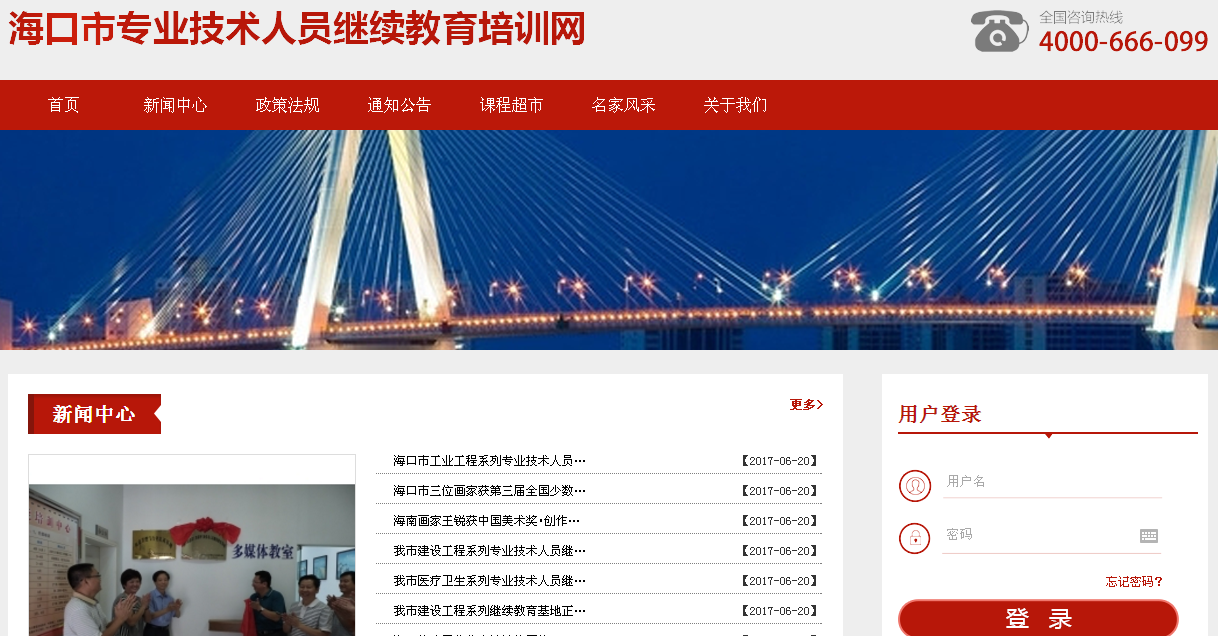Click the bridge banner image
The image size is (1218, 636).
(x=609, y=240)
